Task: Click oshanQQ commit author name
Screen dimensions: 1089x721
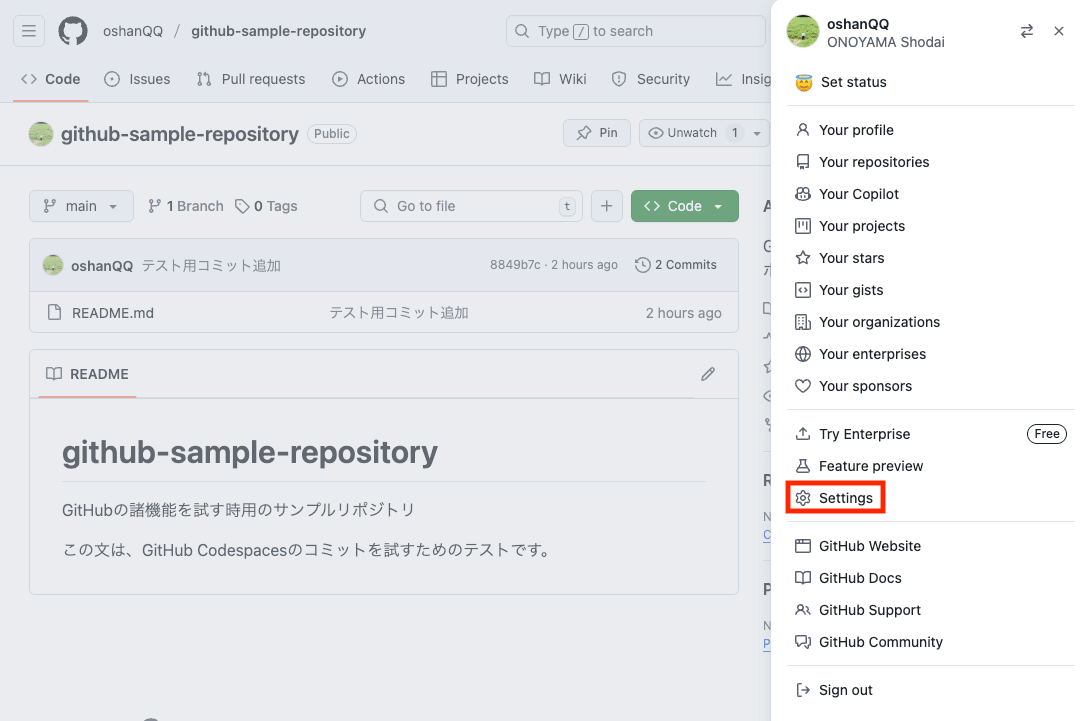Action: 102,265
